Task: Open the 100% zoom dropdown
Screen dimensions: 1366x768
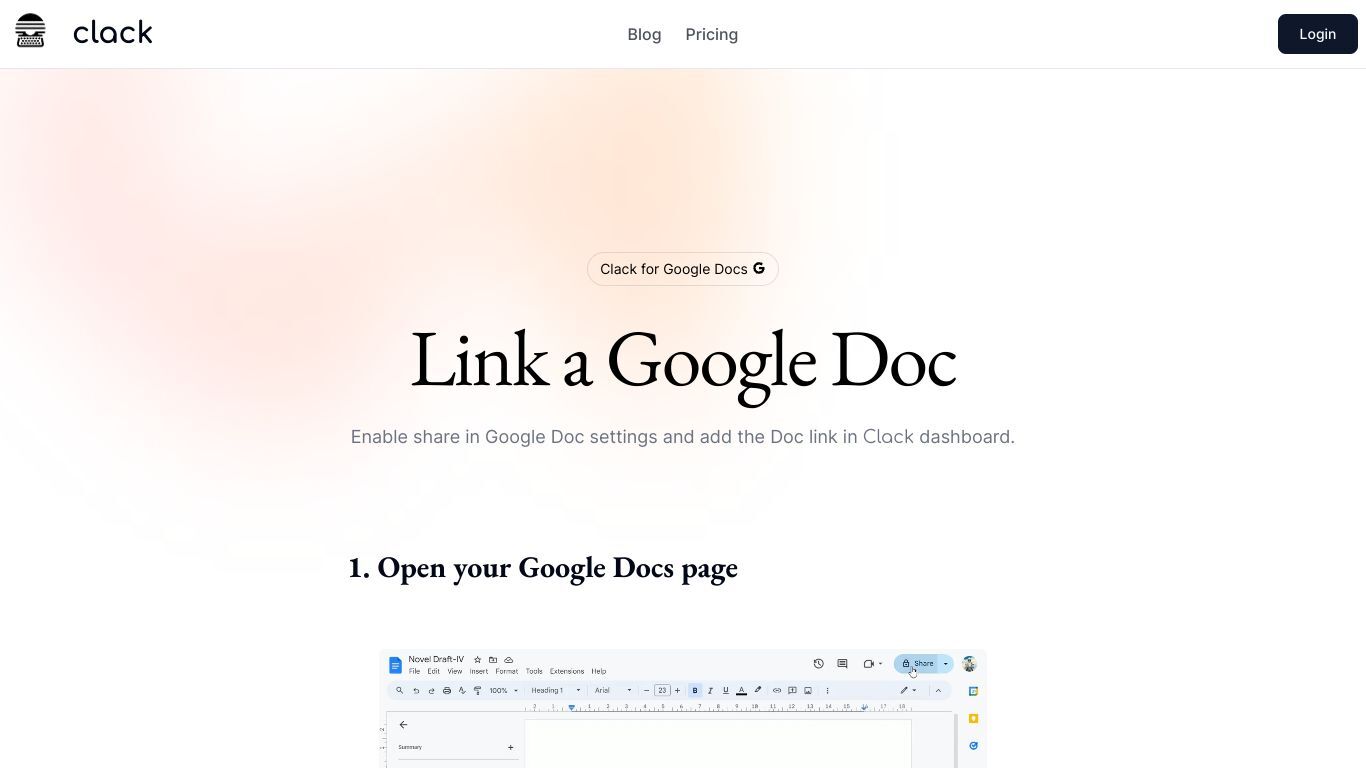Action: [503, 691]
